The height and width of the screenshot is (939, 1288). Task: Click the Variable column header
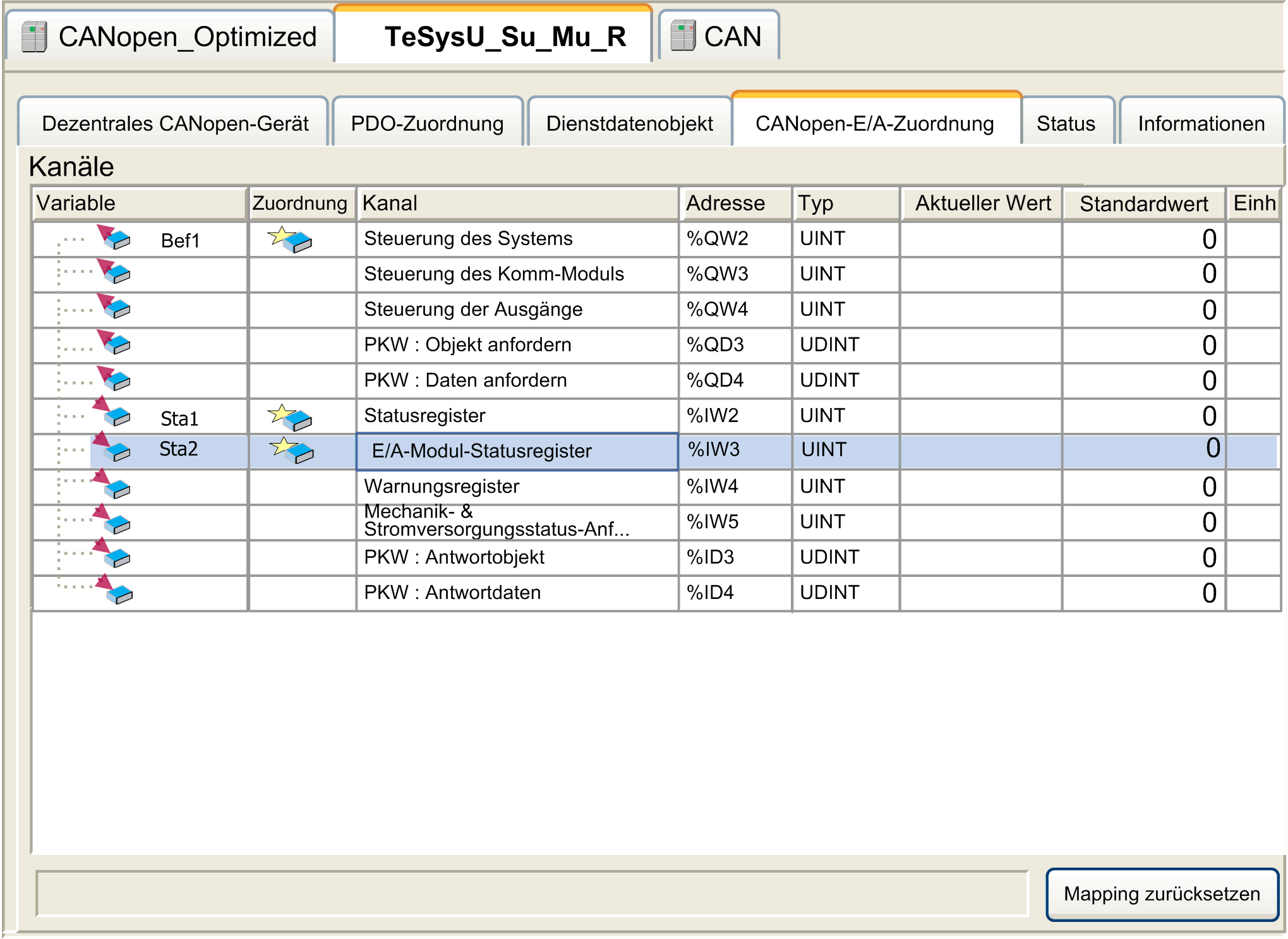point(139,203)
